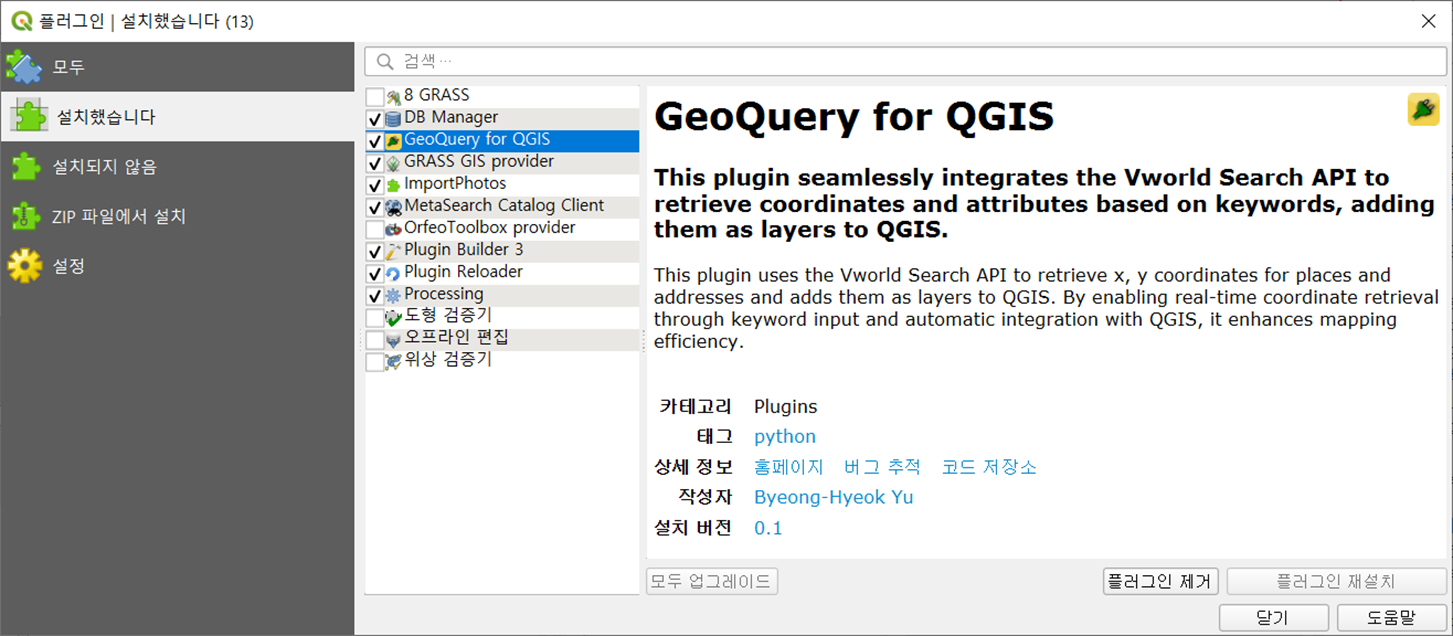Disable the GeoQuery for QGIS checkbox
This screenshot has width=1453, height=636.
375,141
